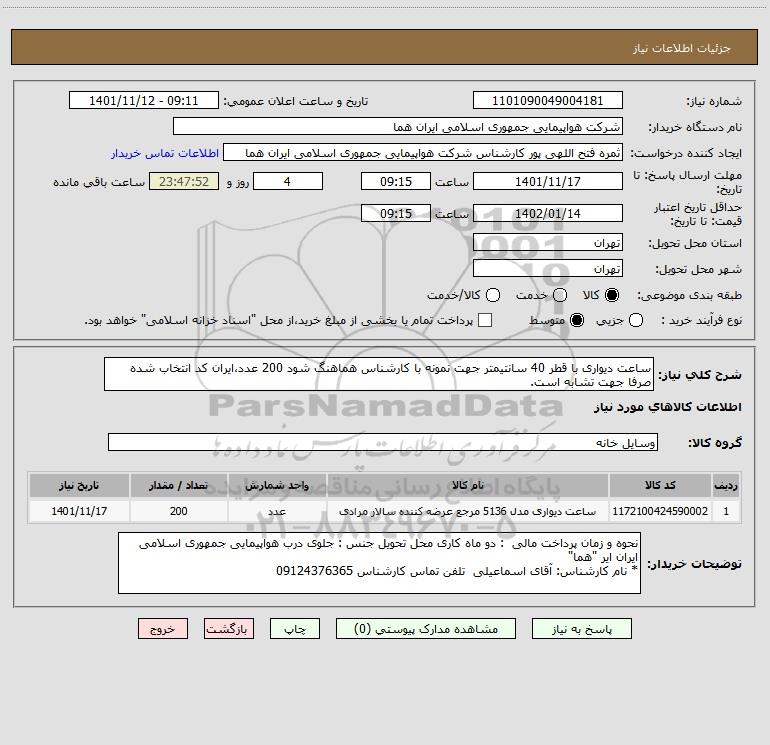Click the announcement date field 1401/11/12 - 09:11

coord(144,101)
